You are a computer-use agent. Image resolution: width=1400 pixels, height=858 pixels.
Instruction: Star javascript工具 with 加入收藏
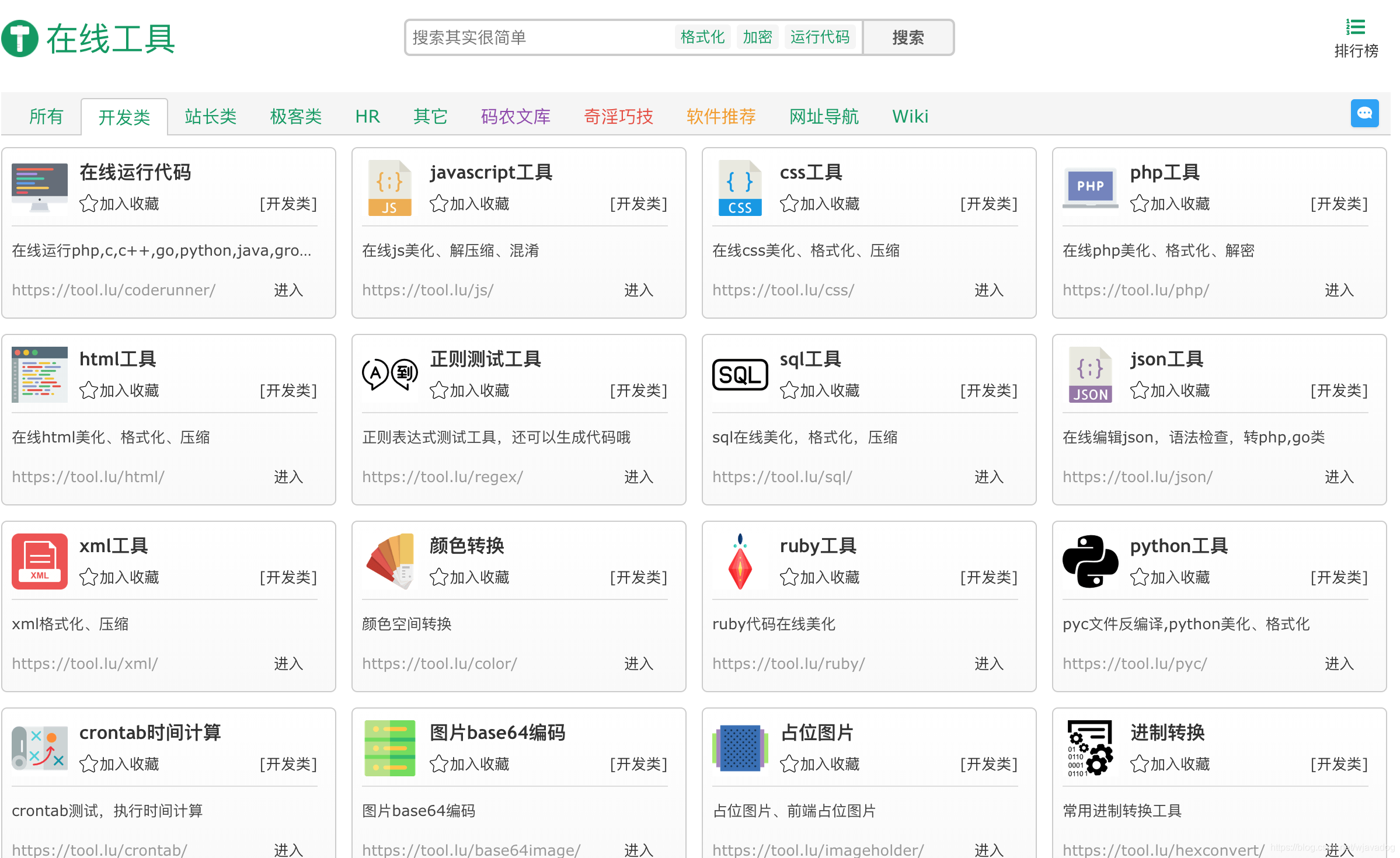[470, 204]
